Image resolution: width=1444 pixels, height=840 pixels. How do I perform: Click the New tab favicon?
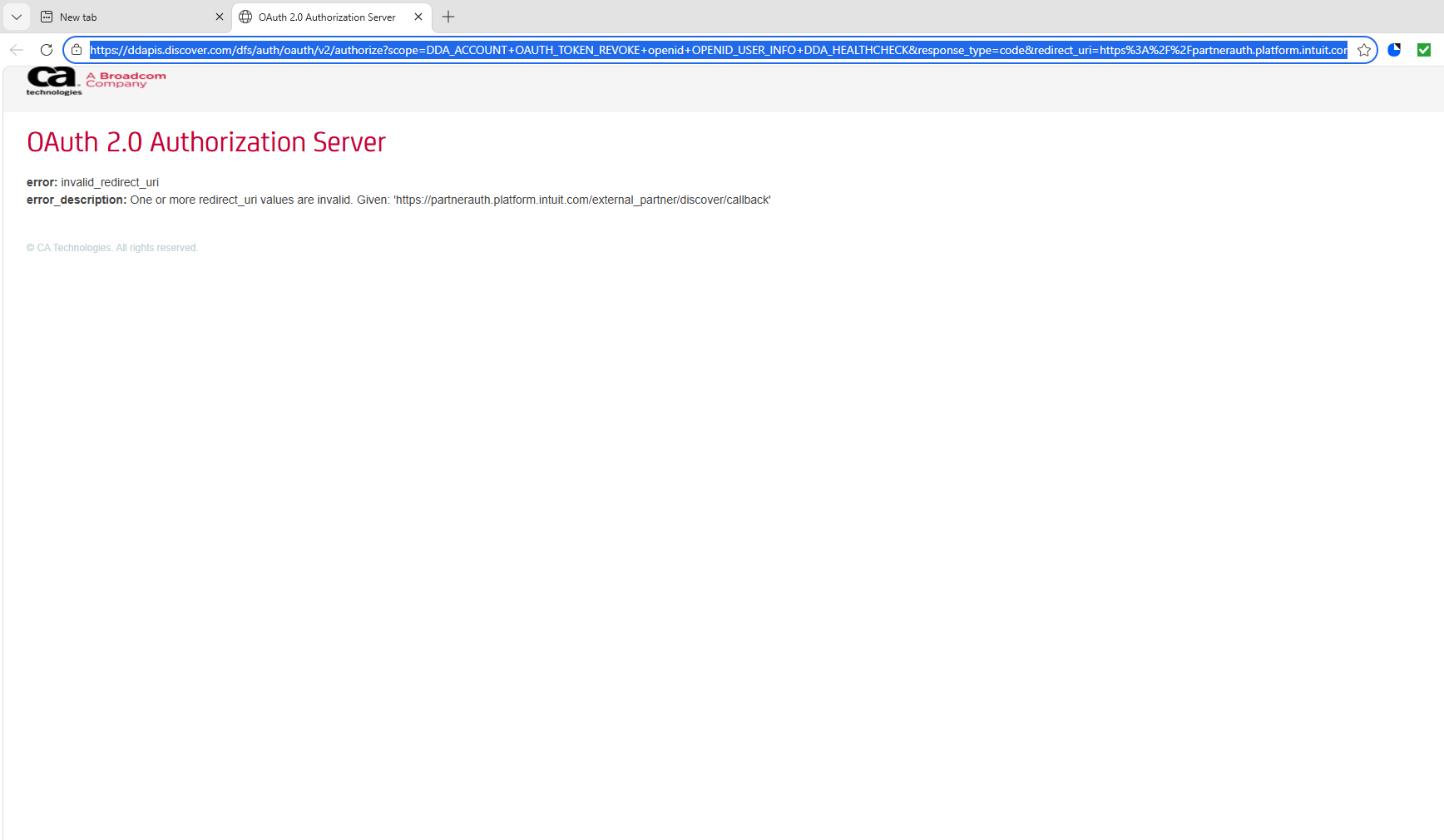(x=47, y=17)
